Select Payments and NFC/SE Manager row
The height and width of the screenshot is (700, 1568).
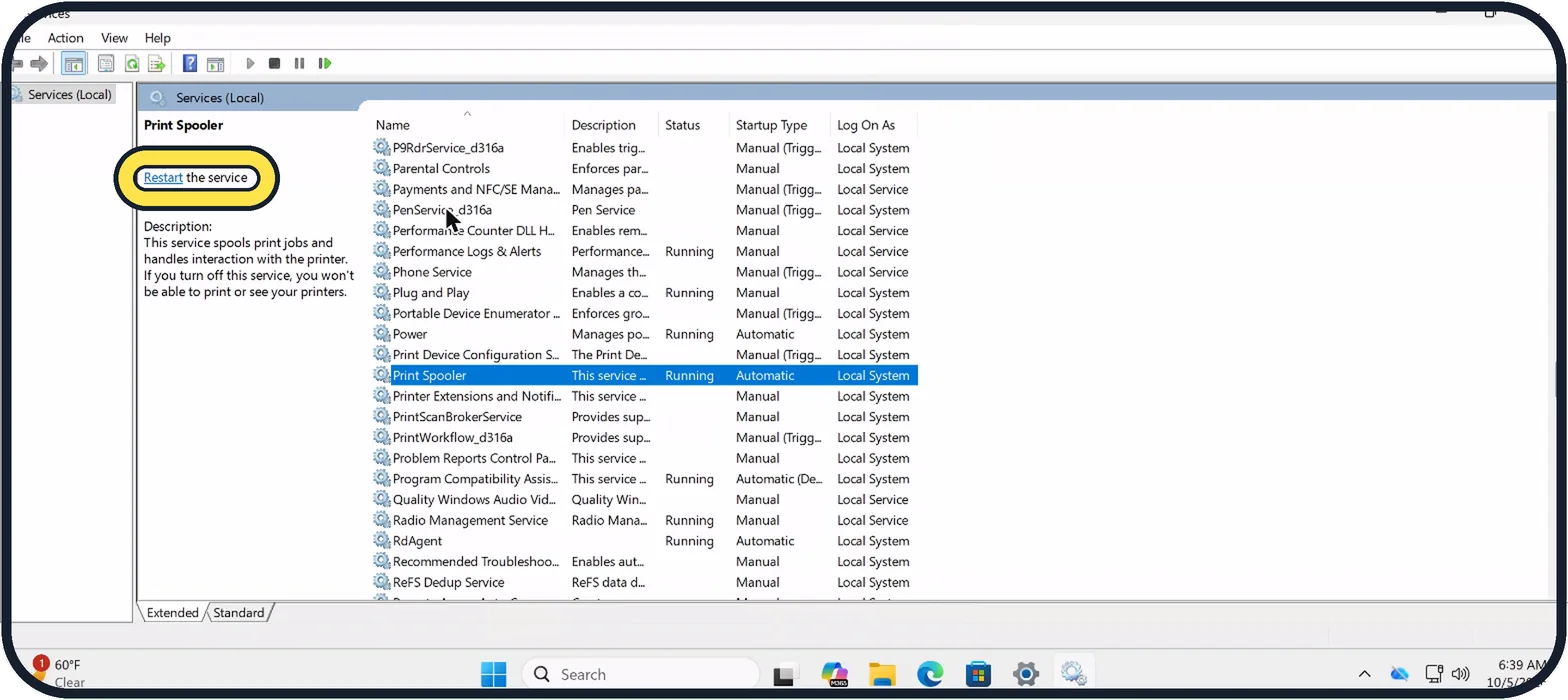(x=645, y=189)
